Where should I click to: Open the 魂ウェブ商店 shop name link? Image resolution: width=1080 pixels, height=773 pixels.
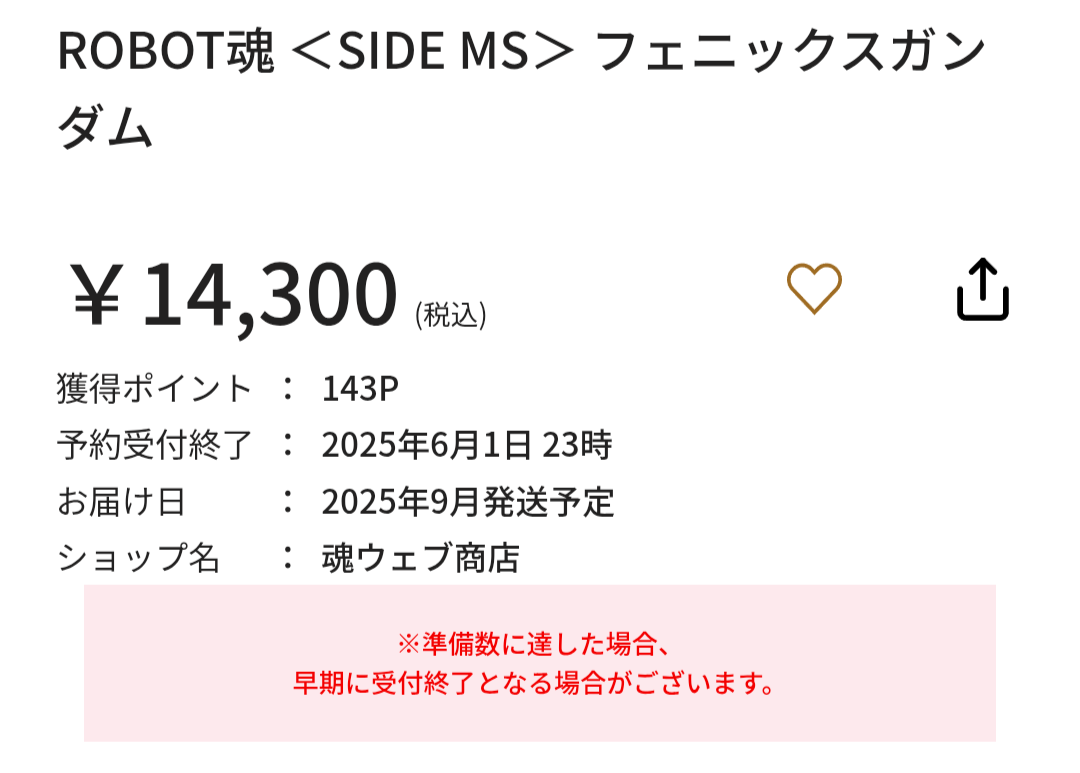(x=420, y=558)
